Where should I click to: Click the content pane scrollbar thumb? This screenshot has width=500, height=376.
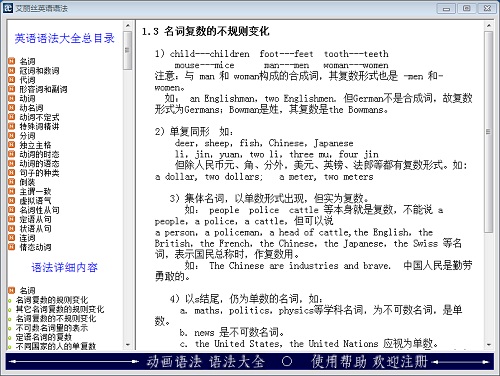pos(488,132)
